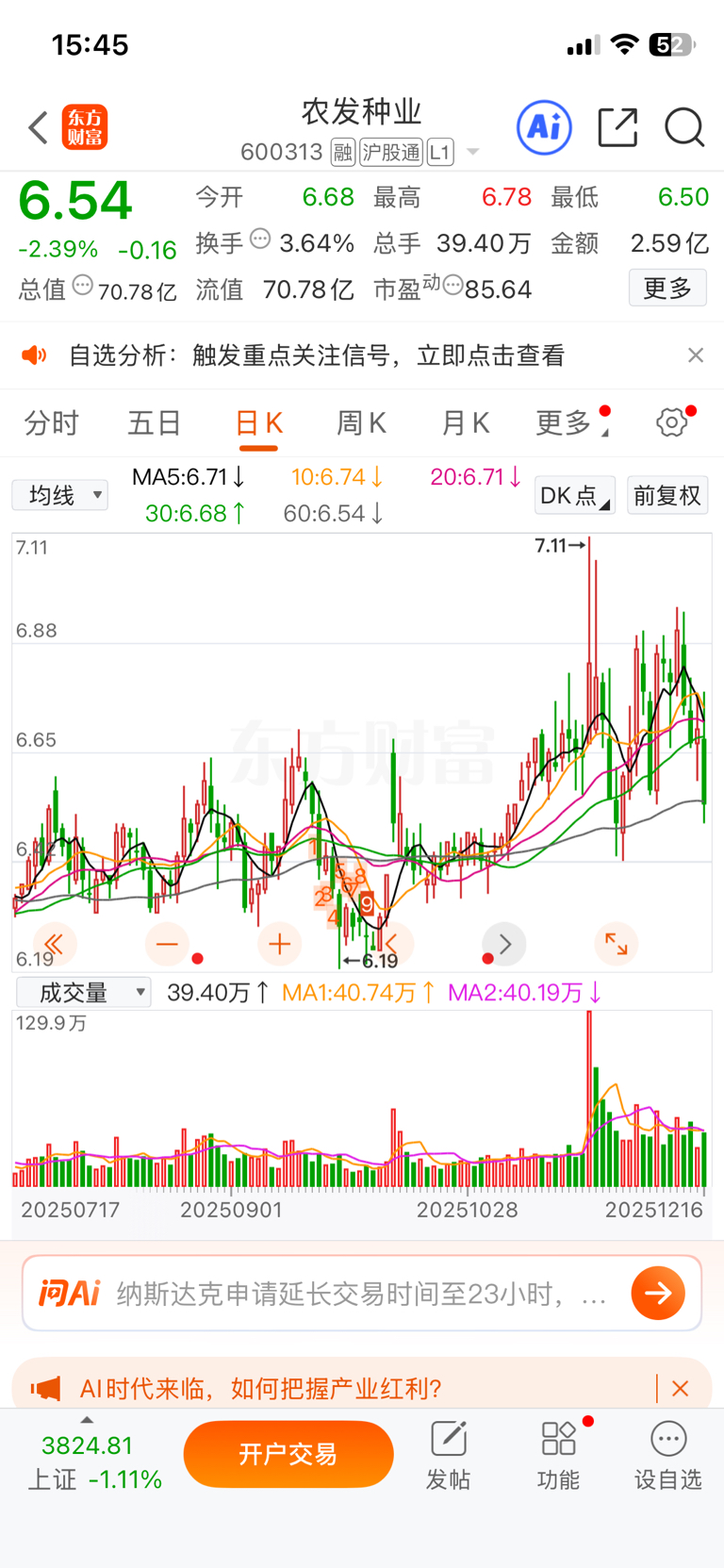Tap the 前复权 adjustment button
This screenshot has height=1568, width=724.
[x=666, y=495]
